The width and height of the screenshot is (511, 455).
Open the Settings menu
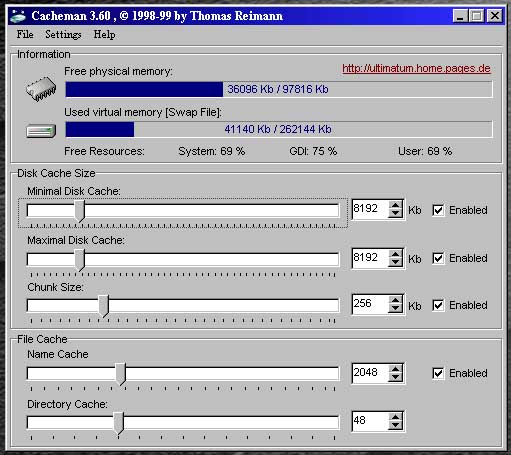tap(63, 34)
